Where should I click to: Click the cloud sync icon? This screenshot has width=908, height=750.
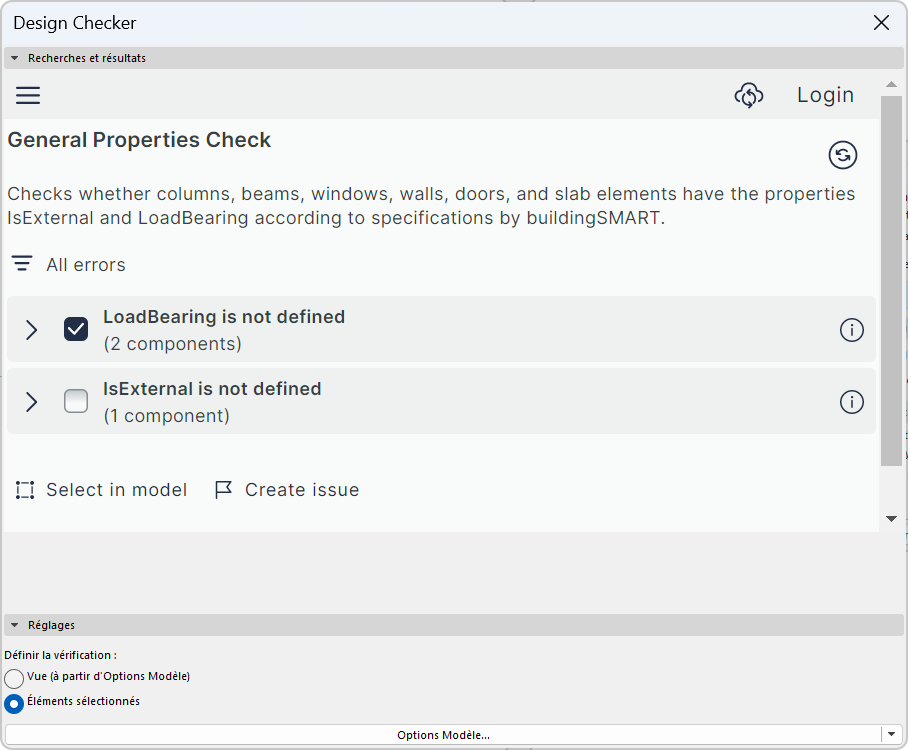tap(749, 95)
